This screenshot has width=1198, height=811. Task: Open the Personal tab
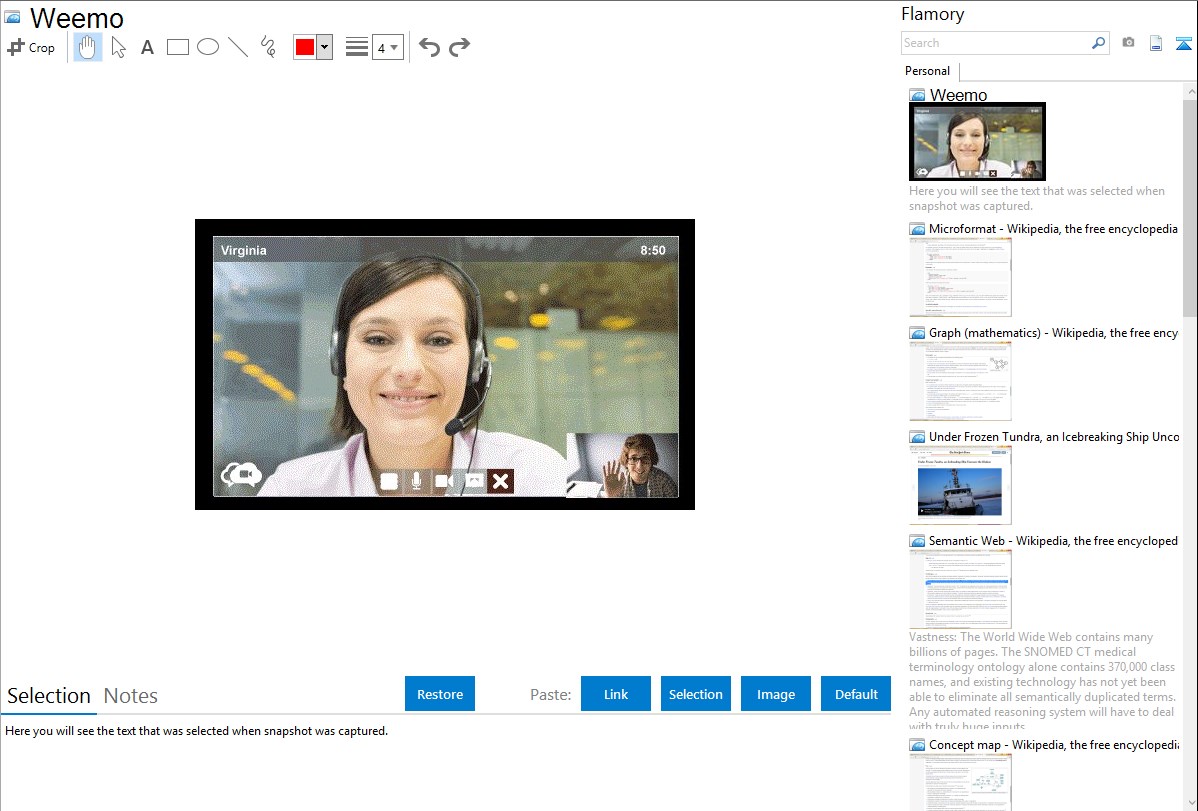coord(927,71)
